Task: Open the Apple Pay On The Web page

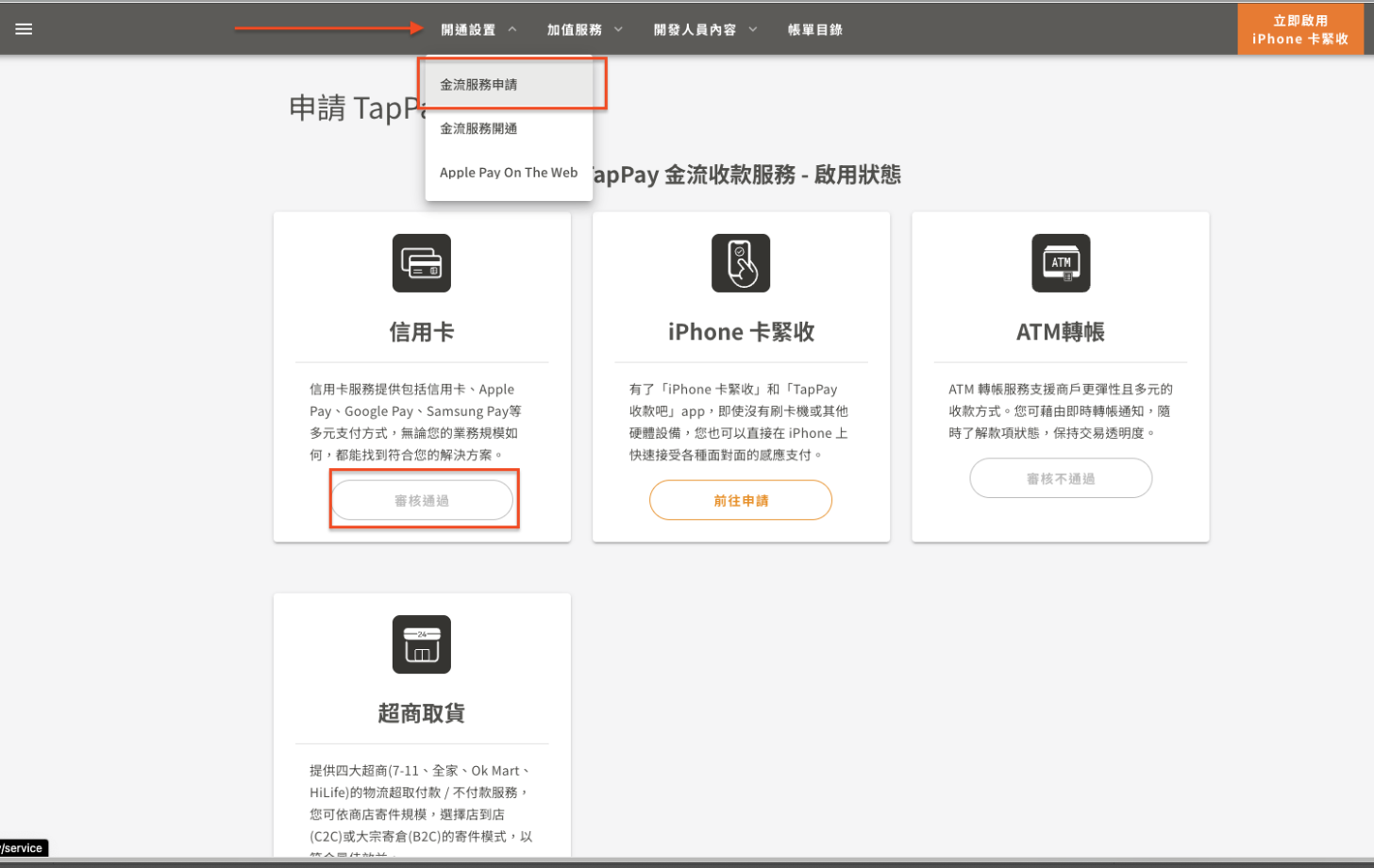Action: click(509, 173)
